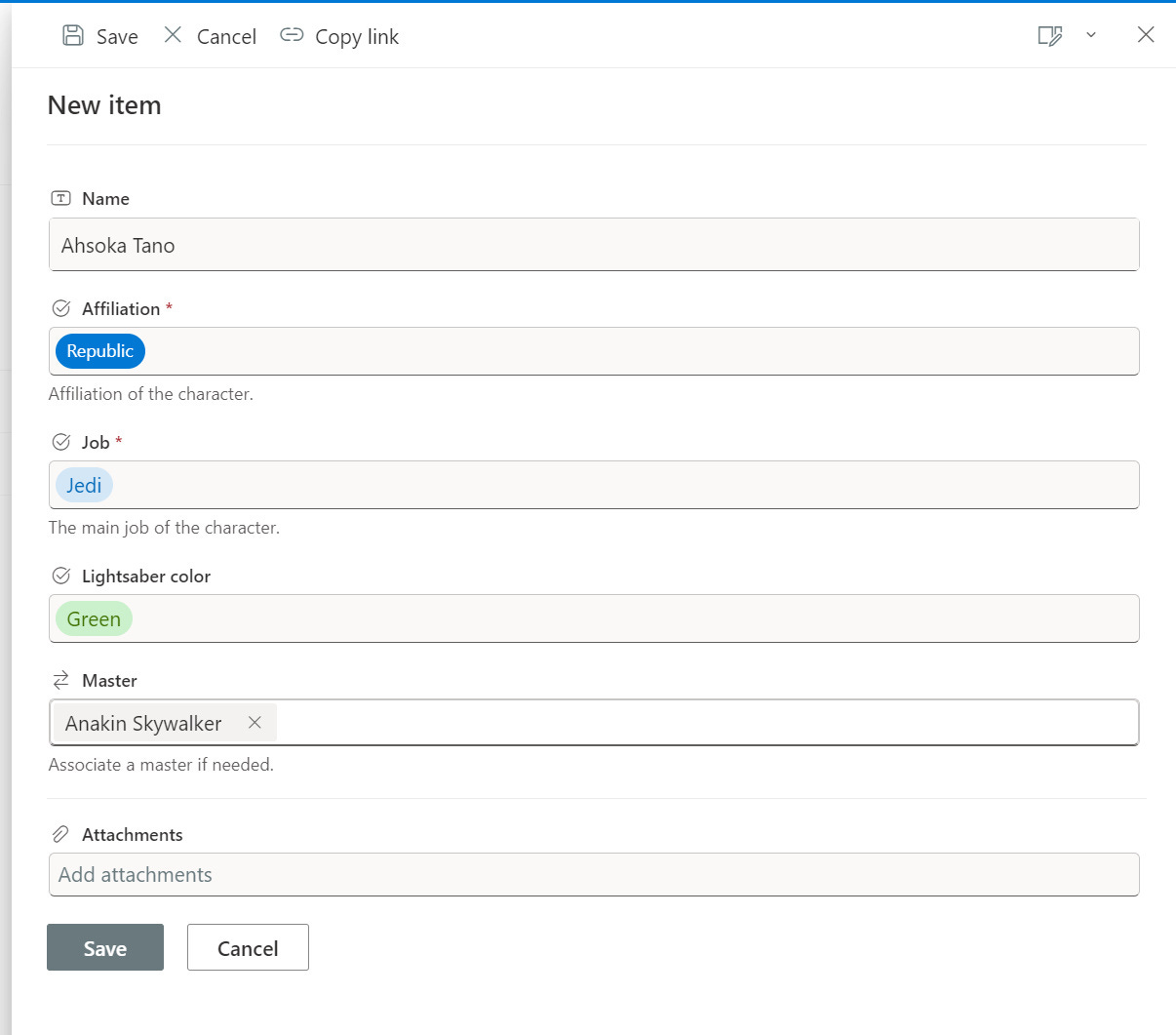This screenshot has width=1176, height=1035.
Task: Close the New item panel
Action: [x=1146, y=35]
